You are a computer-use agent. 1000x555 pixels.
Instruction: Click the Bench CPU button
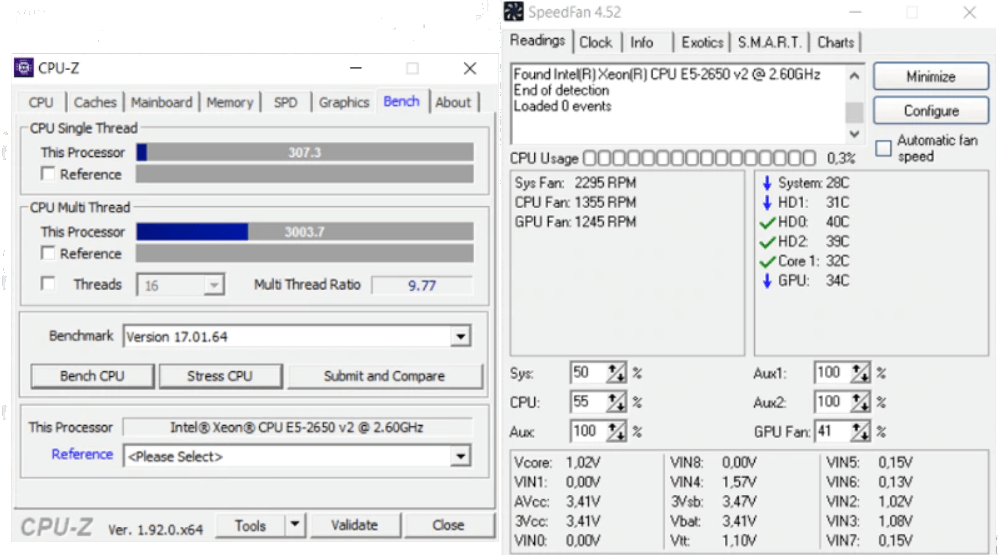(x=92, y=376)
